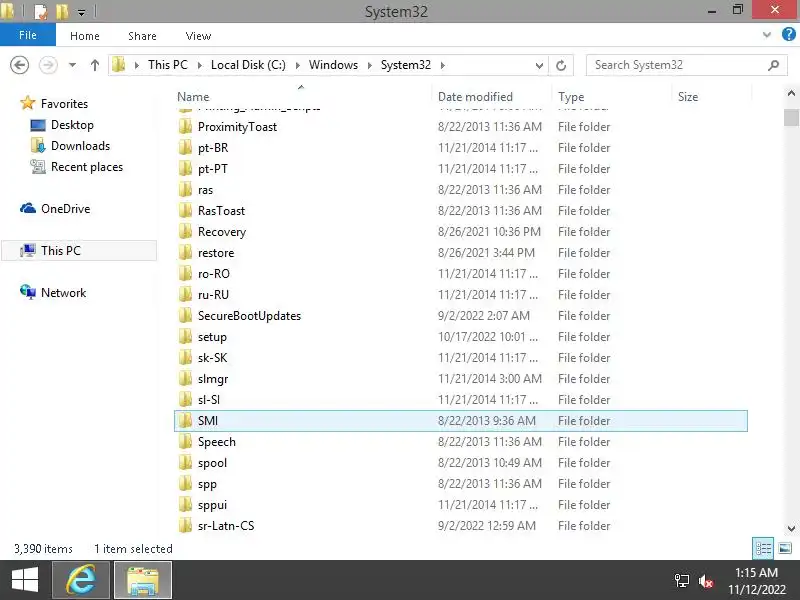Expand breadcrumb arrow after Windows

click(369, 65)
